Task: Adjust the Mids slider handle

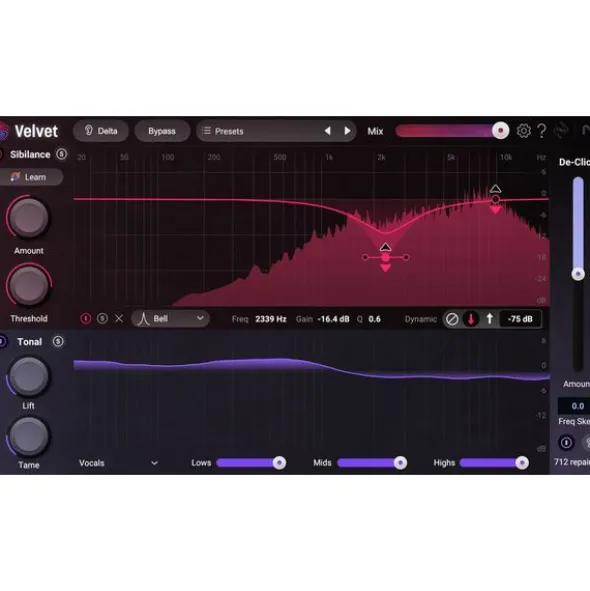Action: [x=400, y=462]
